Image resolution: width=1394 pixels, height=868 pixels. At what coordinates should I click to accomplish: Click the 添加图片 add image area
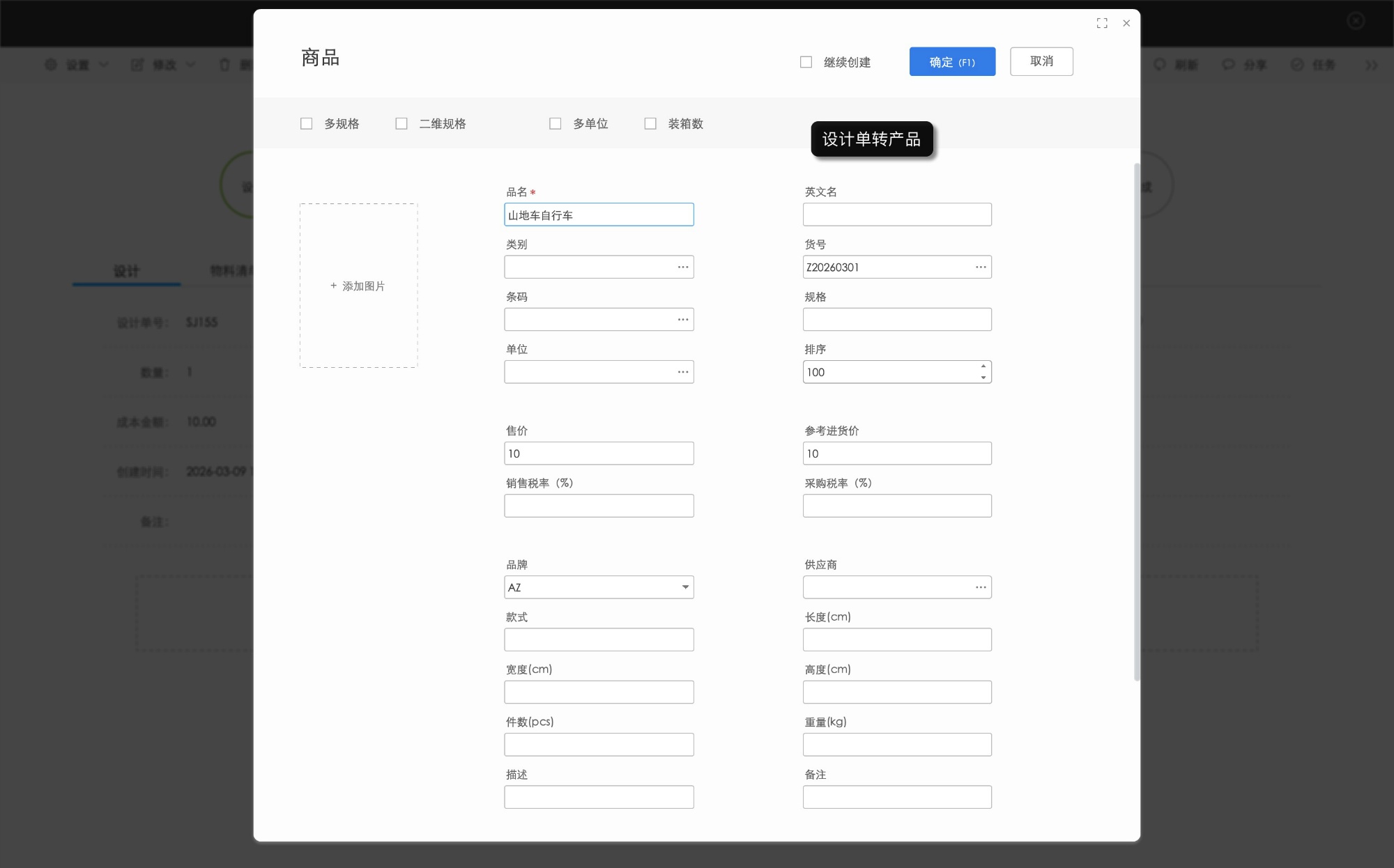pyautogui.click(x=358, y=286)
